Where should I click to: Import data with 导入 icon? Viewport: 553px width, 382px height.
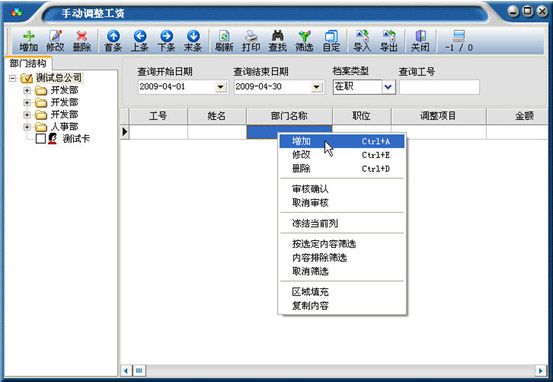(x=362, y=41)
